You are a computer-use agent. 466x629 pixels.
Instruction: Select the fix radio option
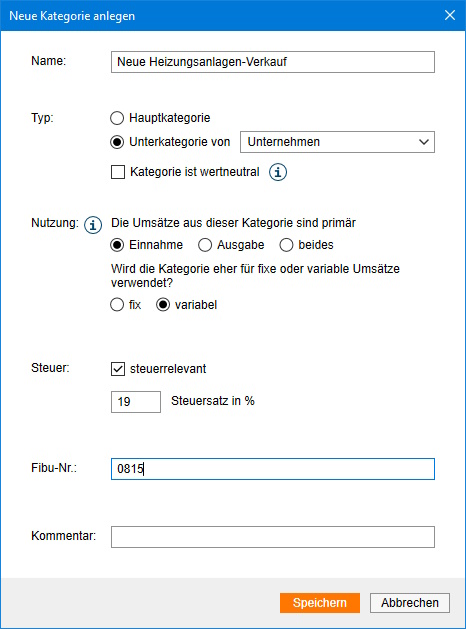(x=117, y=305)
